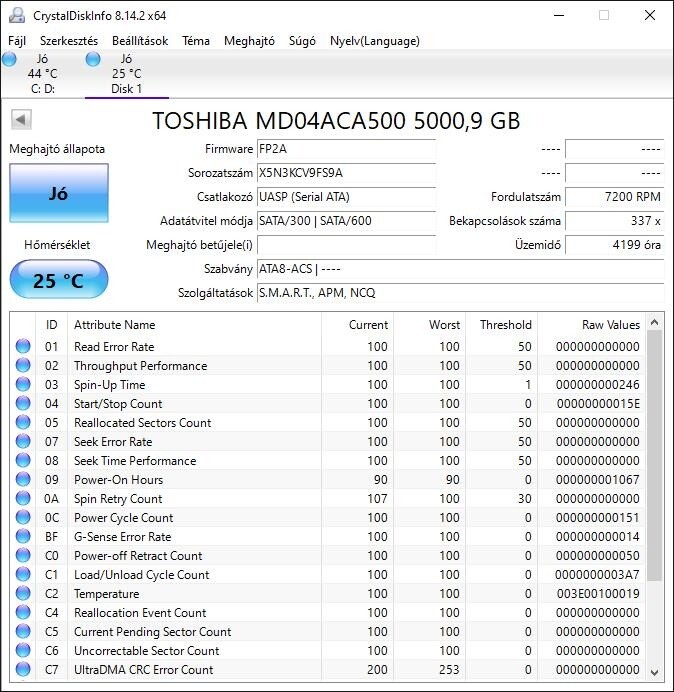This screenshot has width=674, height=692.
Task: Click the Csatlakozó field UASP (Serial ATA)
Action: click(x=346, y=197)
